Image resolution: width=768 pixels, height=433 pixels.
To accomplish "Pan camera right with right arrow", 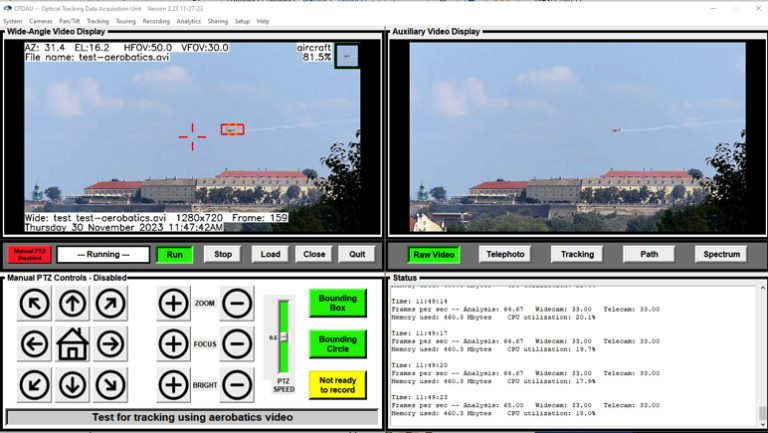I will 110,344.
